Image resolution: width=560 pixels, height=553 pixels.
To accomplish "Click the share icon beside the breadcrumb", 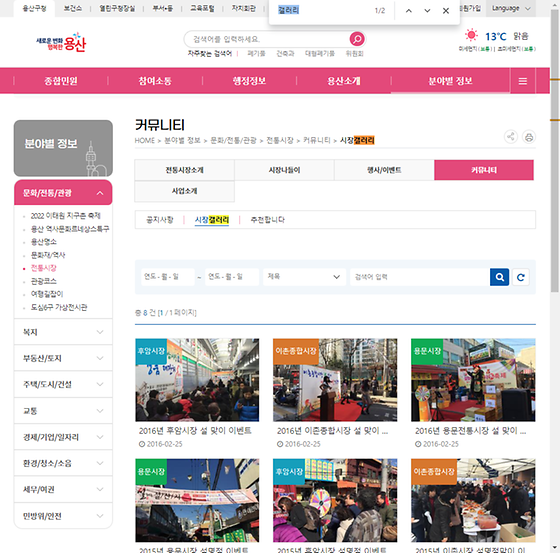I will tap(511, 137).
